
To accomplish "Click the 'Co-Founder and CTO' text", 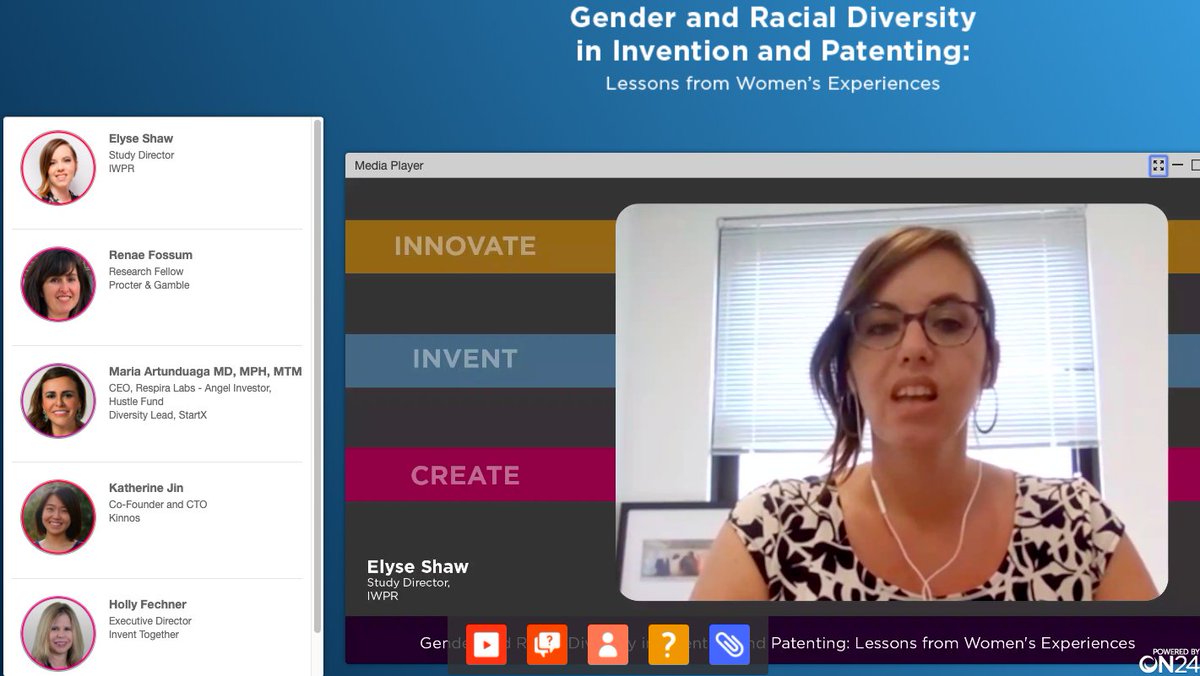I will pyautogui.click(x=158, y=504).
